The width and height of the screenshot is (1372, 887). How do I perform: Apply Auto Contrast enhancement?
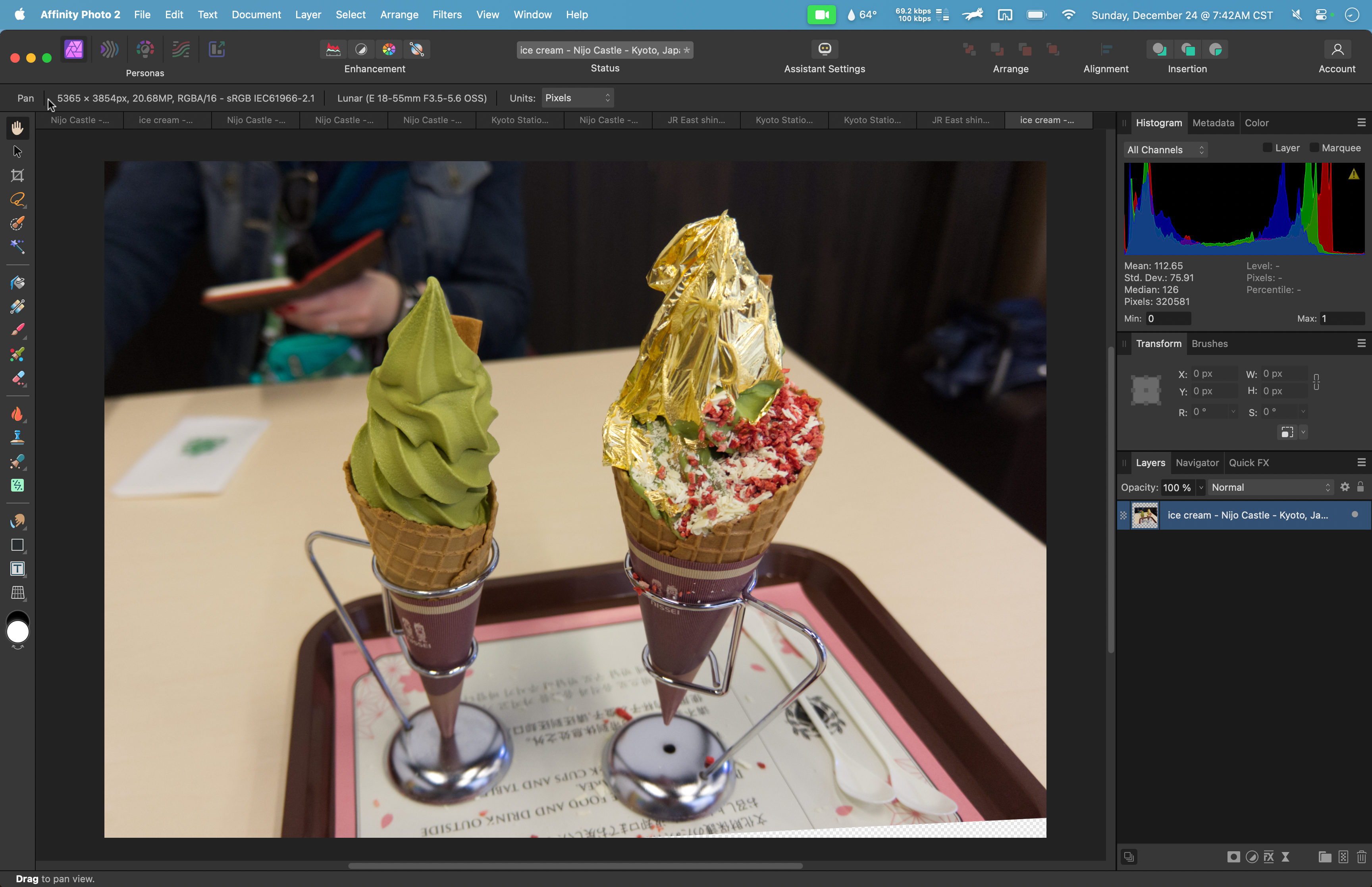(x=361, y=50)
